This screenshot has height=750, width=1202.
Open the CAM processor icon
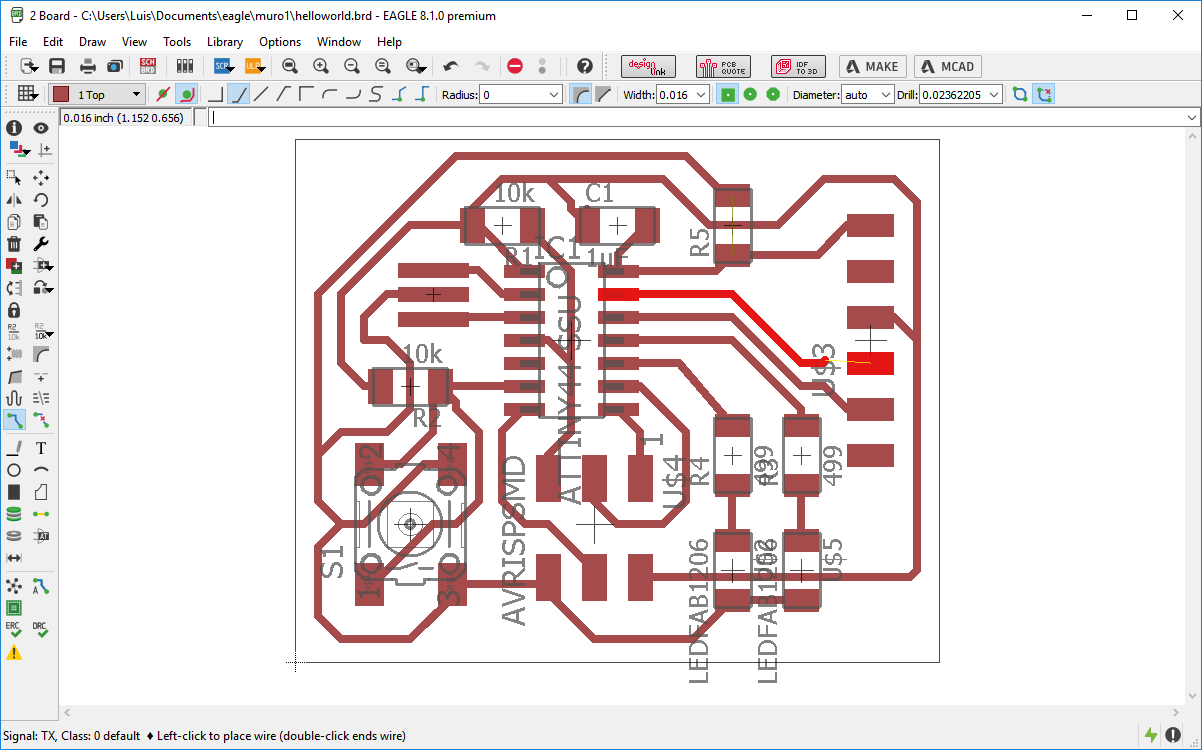coord(115,66)
